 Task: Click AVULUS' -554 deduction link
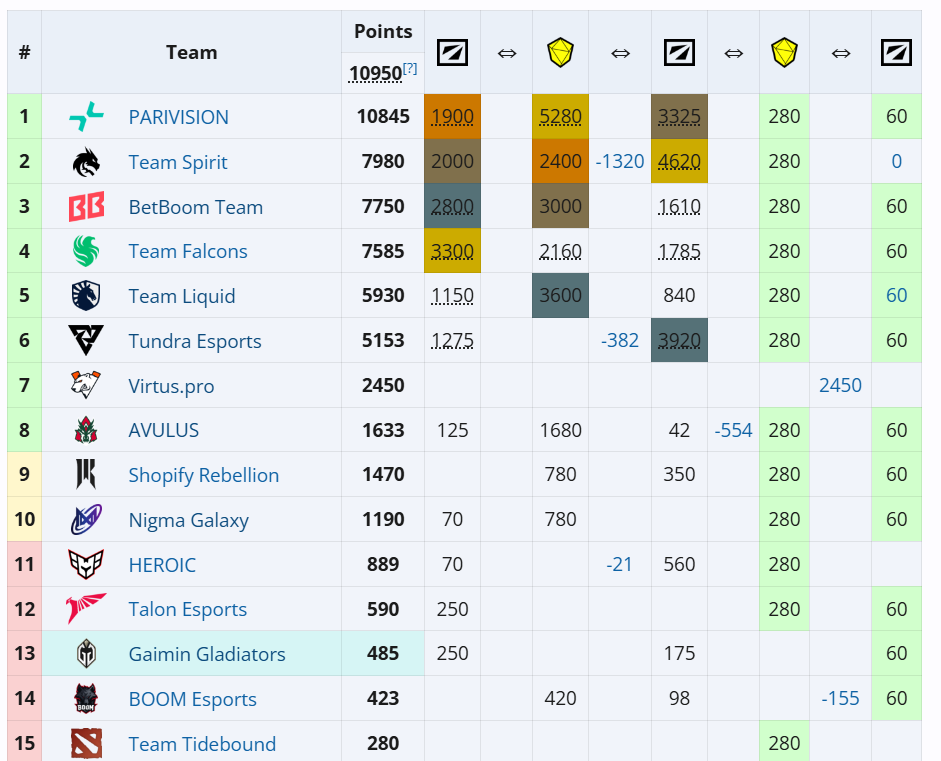click(733, 430)
